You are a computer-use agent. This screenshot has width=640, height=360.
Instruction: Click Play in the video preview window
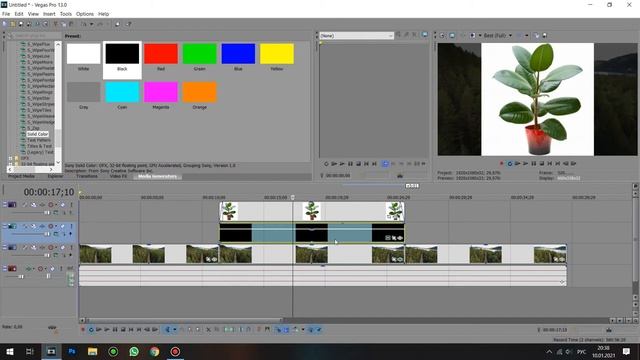pyautogui.click(x=525, y=163)
